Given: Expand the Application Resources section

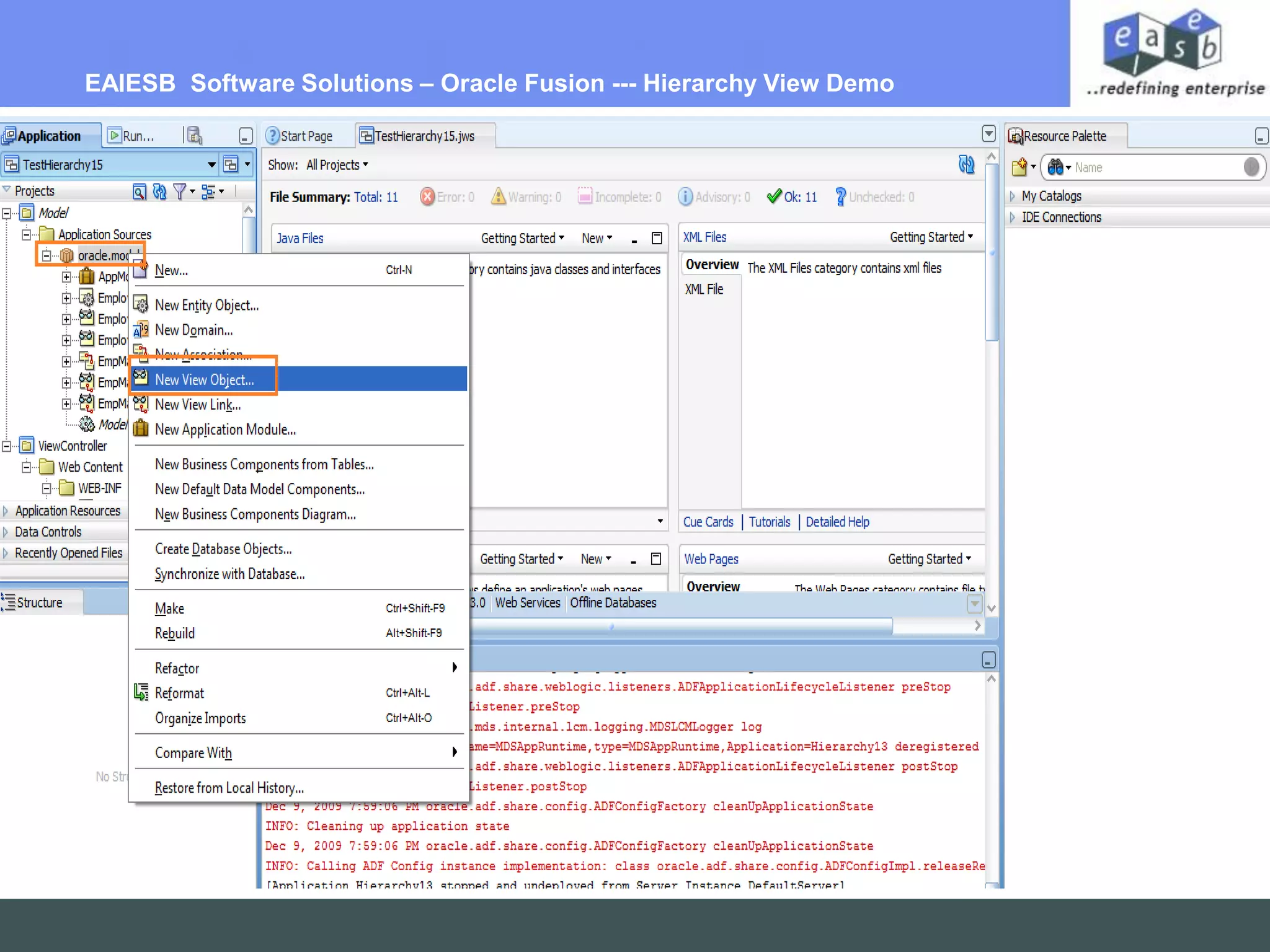Looking at the screenshot, I should (x=6, y=511).
